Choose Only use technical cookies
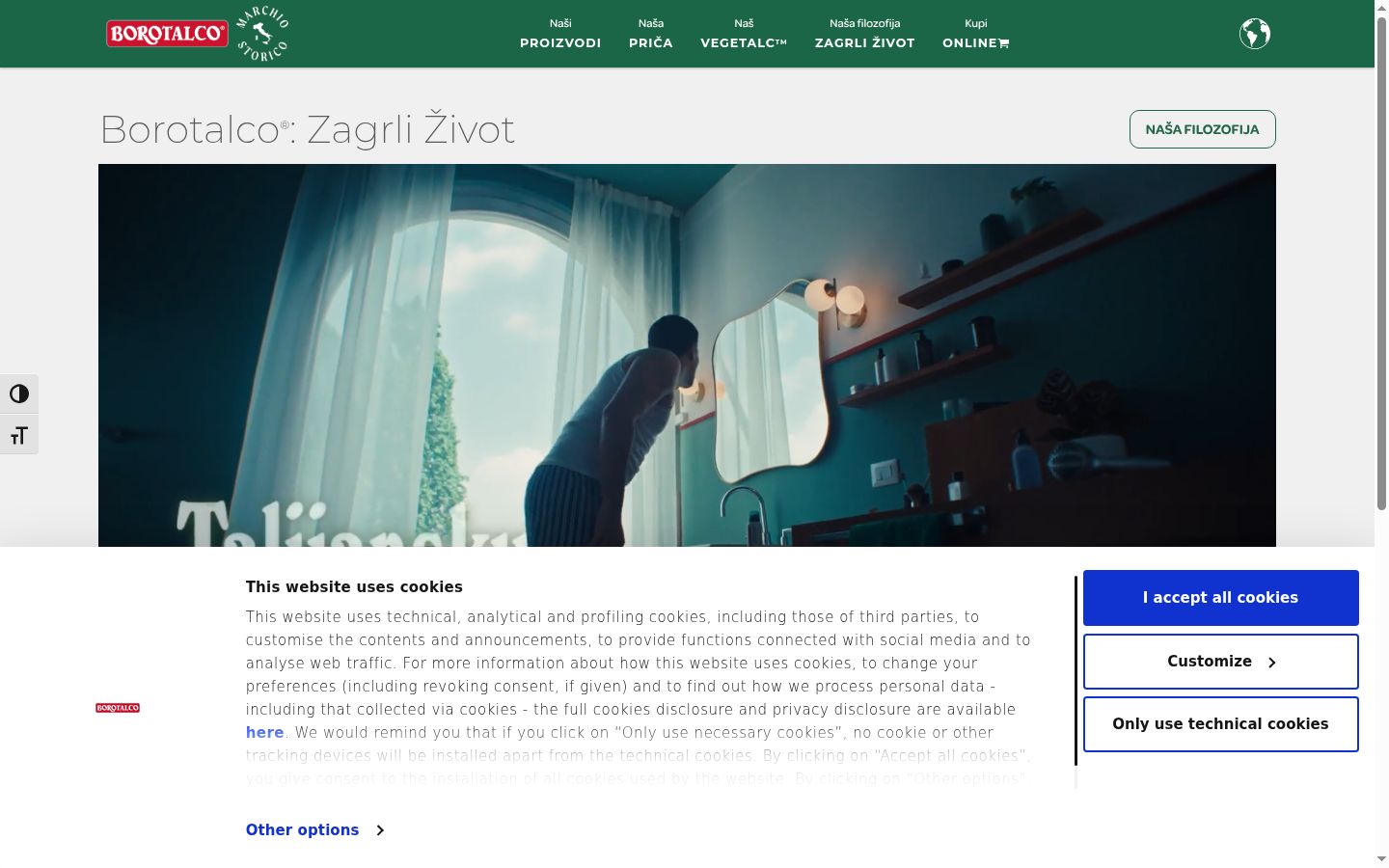Screen dimensions: 1389x868 pyautogui.click(x=1221, y=724)
